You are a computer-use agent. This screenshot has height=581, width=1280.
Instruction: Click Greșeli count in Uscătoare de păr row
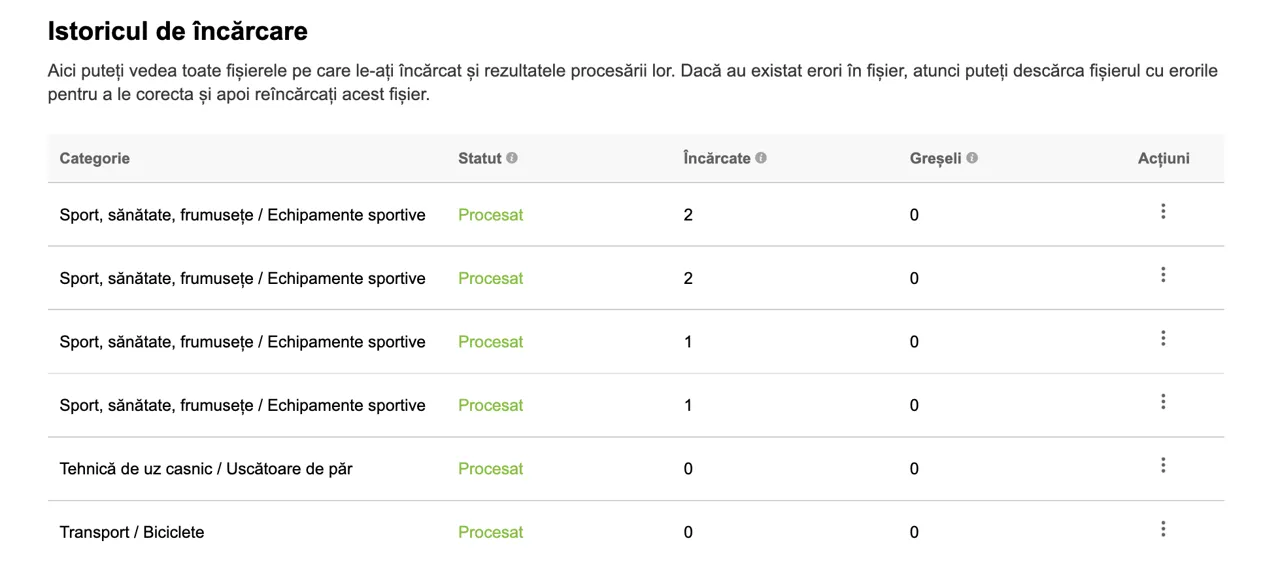(914, 469)
